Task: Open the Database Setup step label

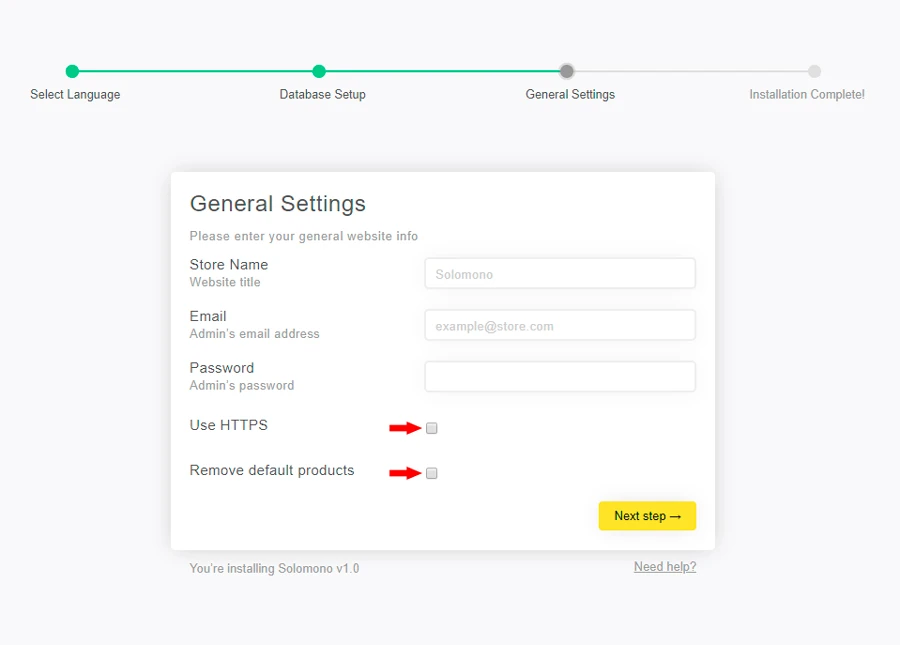Action: click(322, 95)
